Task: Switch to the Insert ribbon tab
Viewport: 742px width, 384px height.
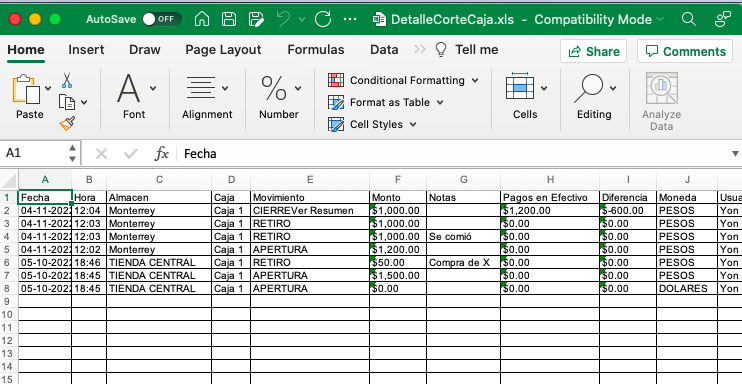Action: pyautogui.click(x=86, y=50)
